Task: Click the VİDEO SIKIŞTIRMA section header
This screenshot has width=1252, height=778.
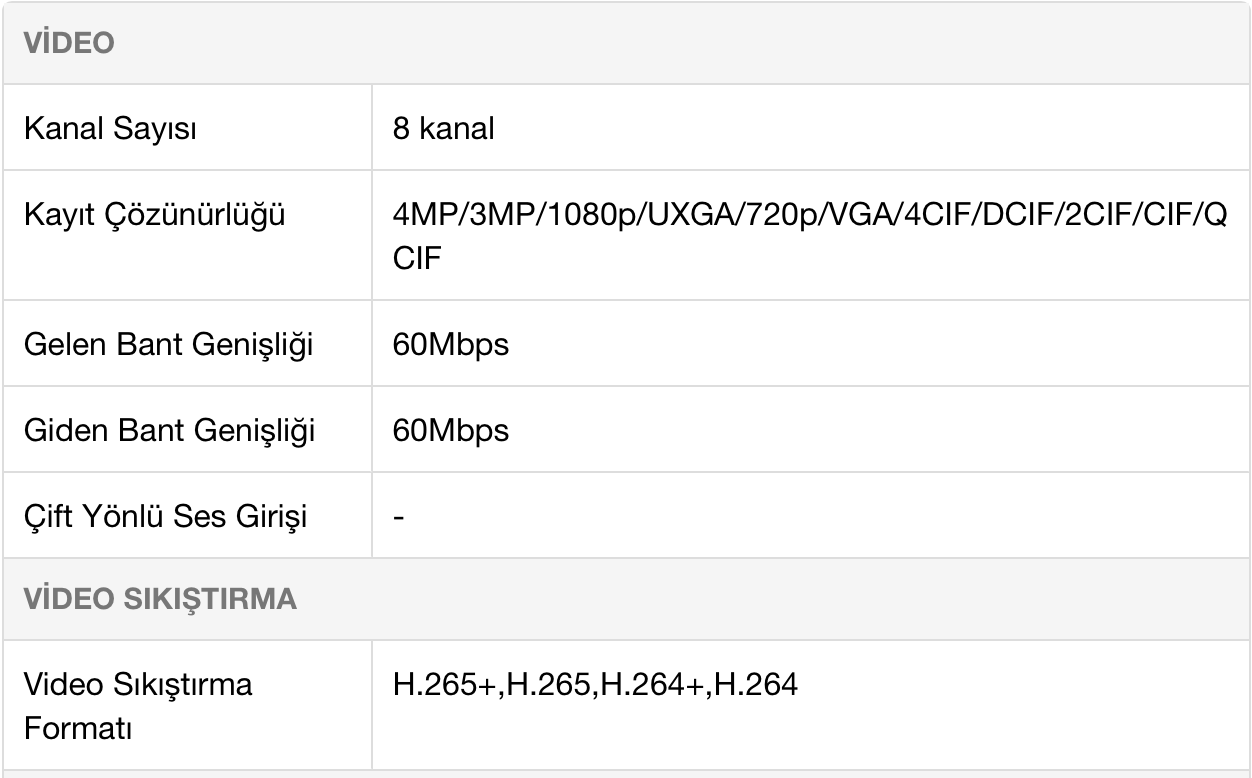Action: click(x=160, y=599)
